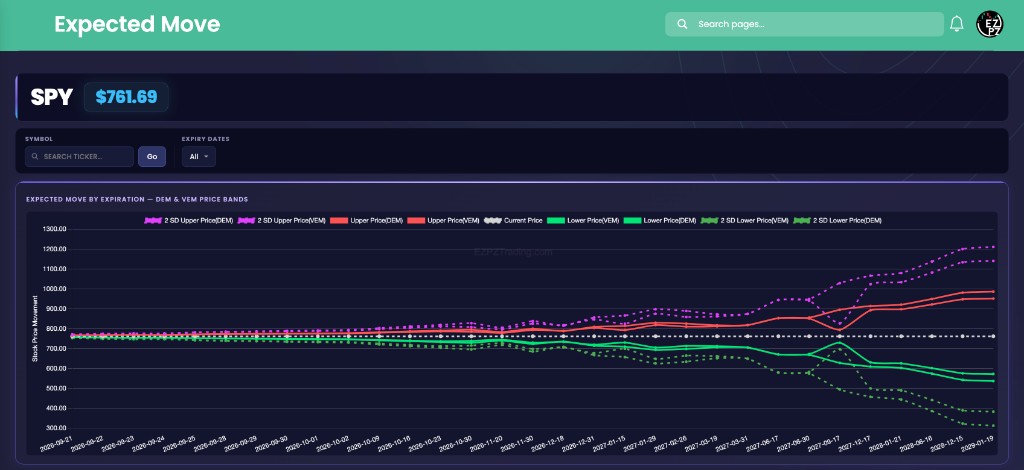This screenshot has height=470, width=1024.
Task: Toggle Upper Price(VEM) legend series
Action: pos(443,221)
